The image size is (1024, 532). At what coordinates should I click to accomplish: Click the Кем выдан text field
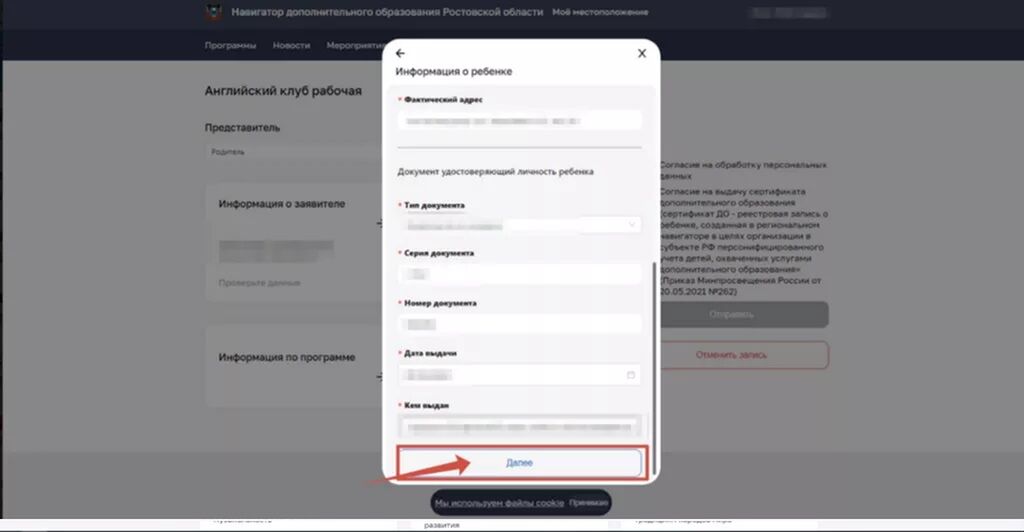[x=520, y=427]
